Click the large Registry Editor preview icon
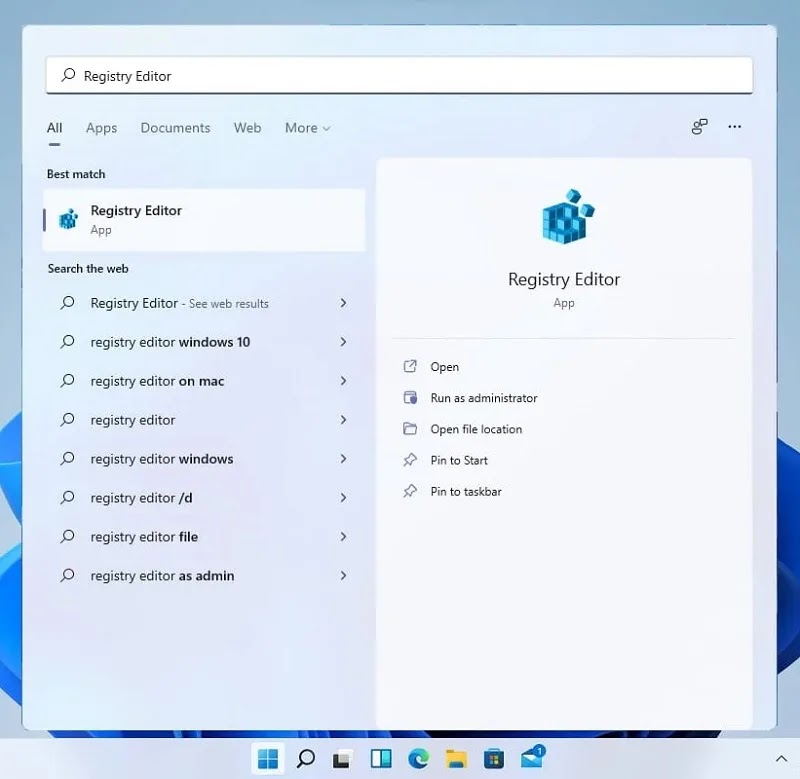Screen dimensions: 800x779 tap(568, 216)
